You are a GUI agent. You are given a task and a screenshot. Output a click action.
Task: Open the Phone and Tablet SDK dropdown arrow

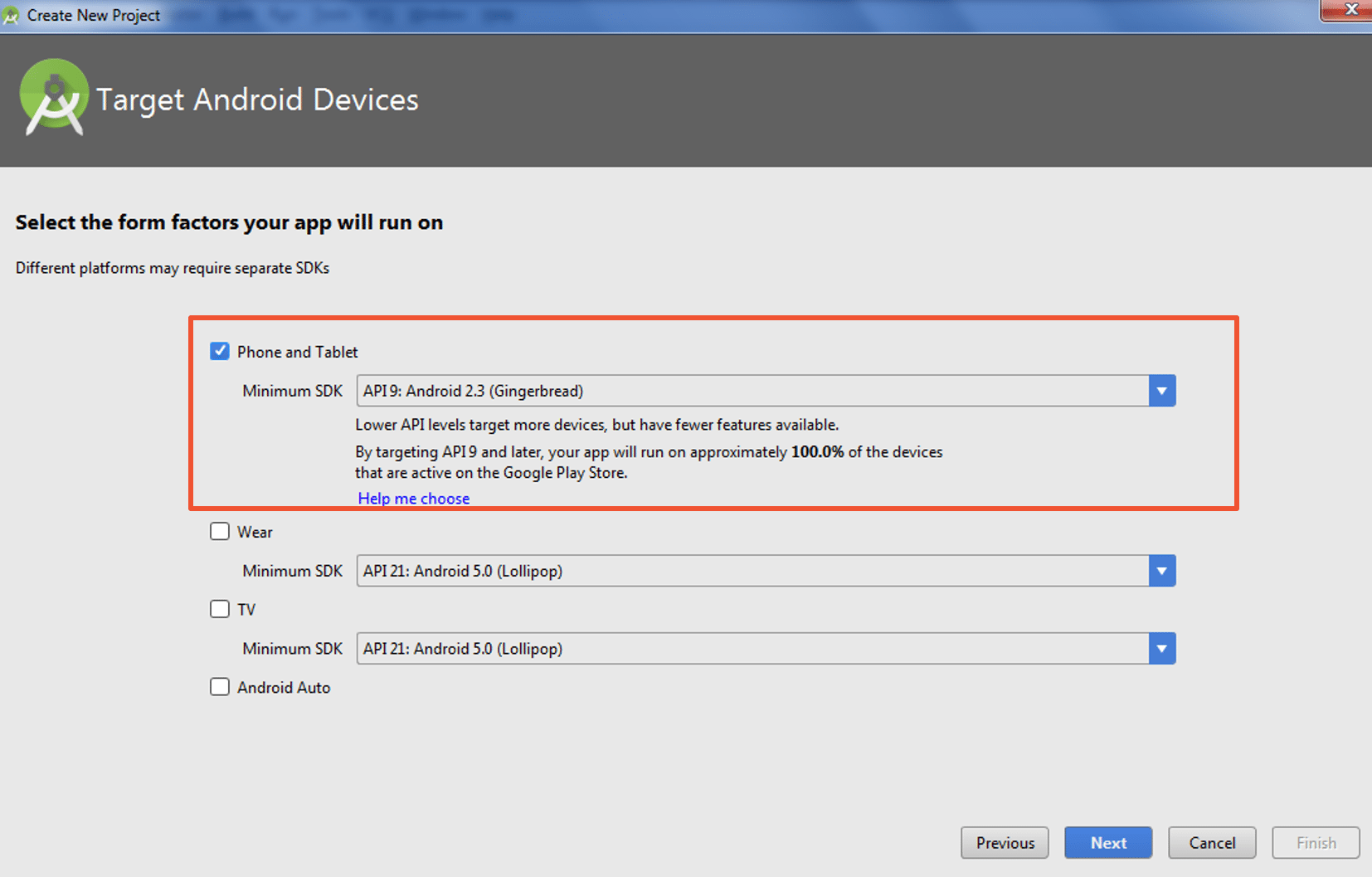pyautogui.click(x=1161, y=390)
